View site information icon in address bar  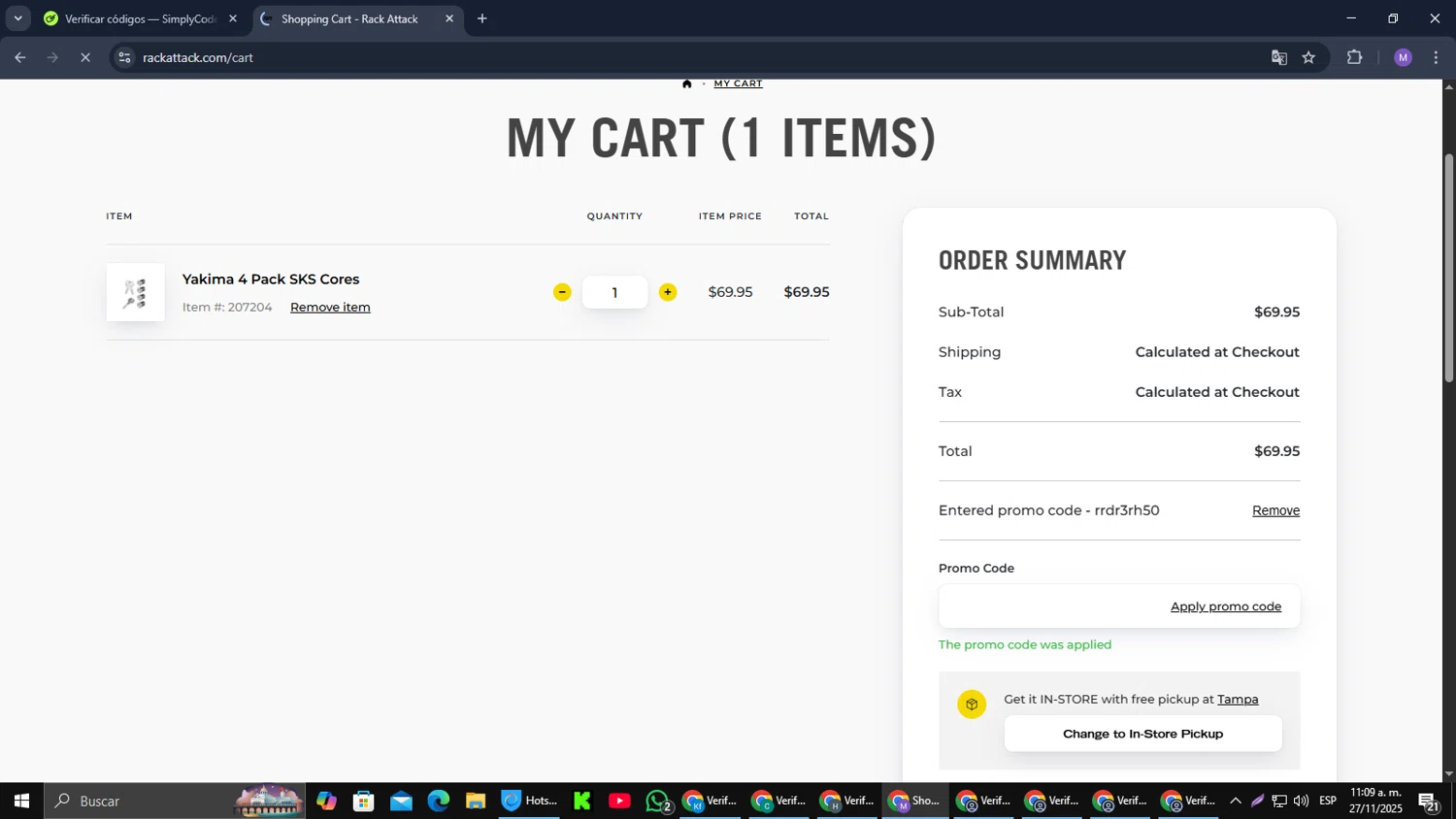[124, 57]
